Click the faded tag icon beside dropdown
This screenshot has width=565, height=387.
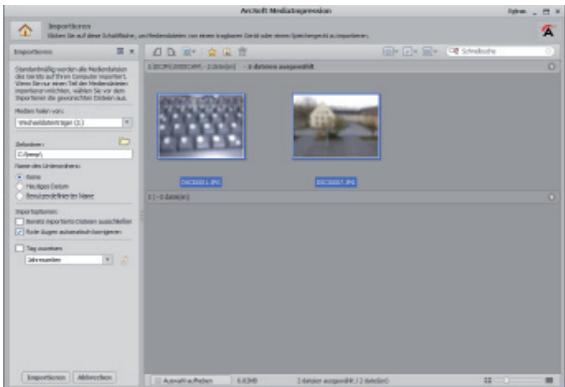pyautogui.click(x=124, y=260)
